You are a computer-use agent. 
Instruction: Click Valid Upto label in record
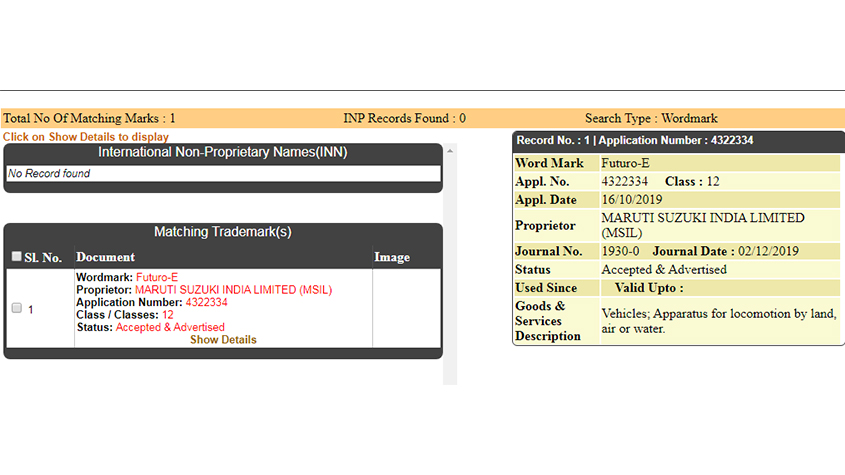(649, 288)
